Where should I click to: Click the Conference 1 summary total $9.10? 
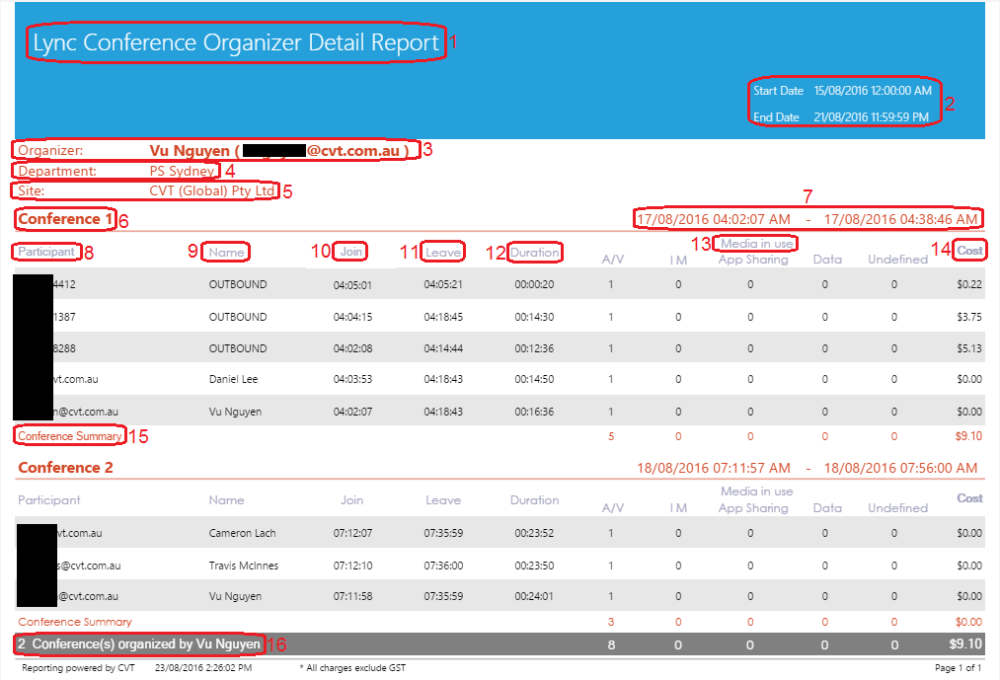click(969, 436)
